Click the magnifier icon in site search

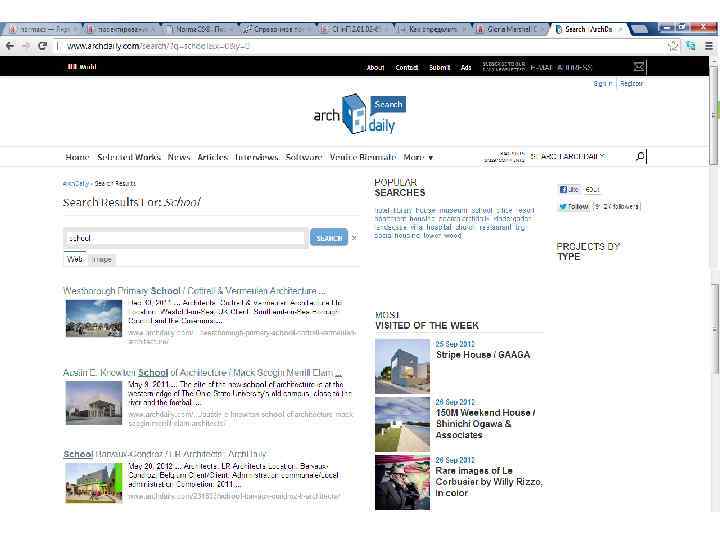pyautogui.click(x=640, y=157)
